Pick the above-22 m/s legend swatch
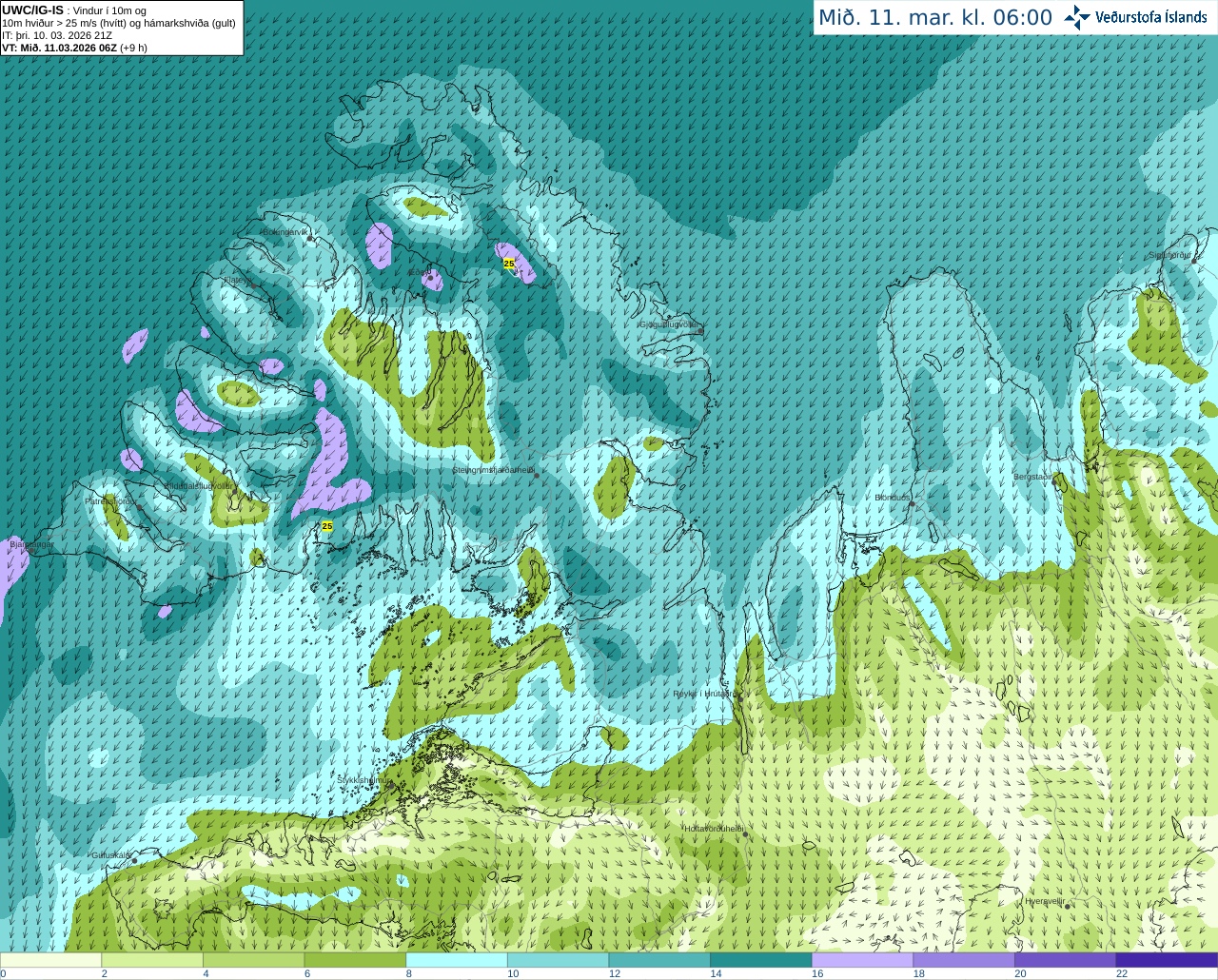The image size is (1218, 980). click(x=1168, y=960)
